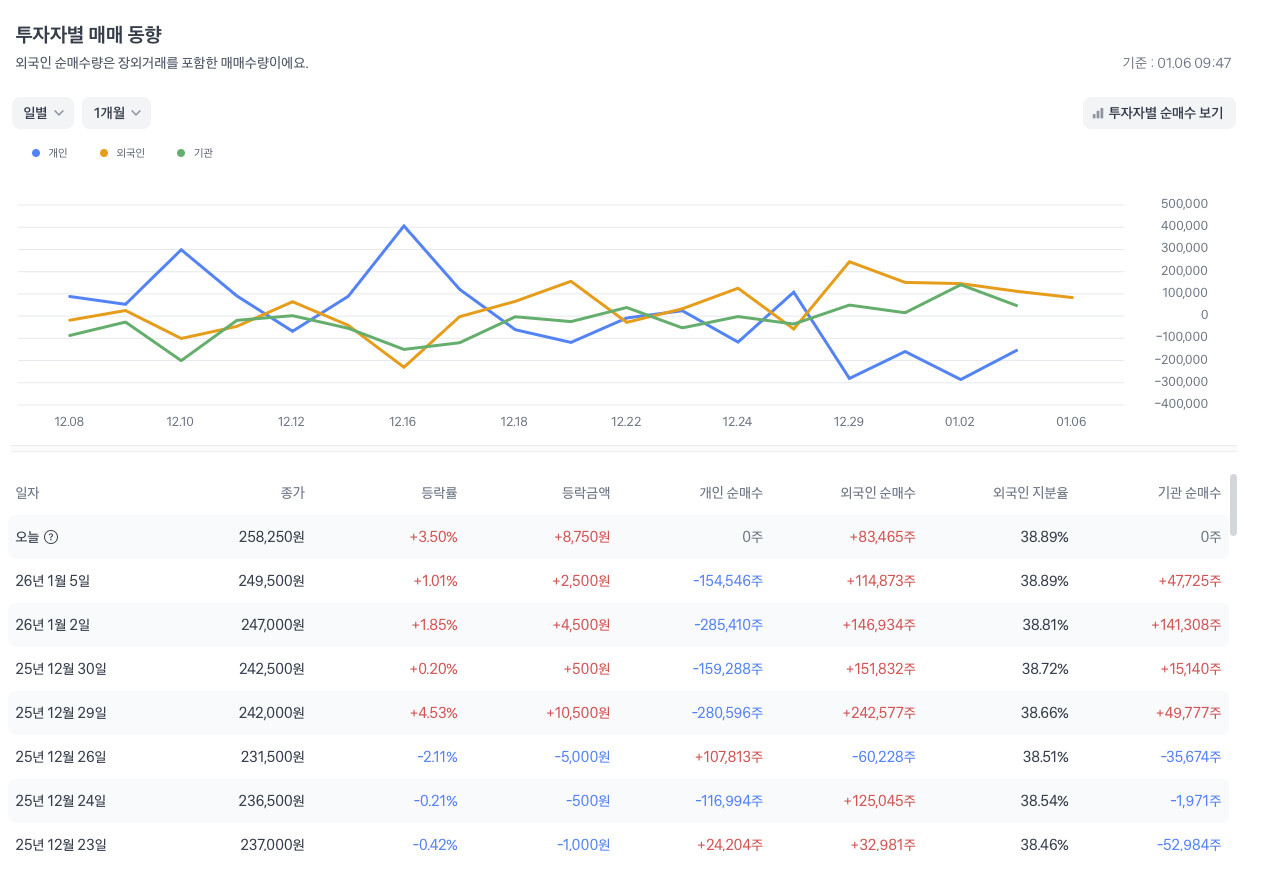The image size is (1278, 892).
Task: Click the 12.16 date label on chart axis
Action: tap(403, 422)
